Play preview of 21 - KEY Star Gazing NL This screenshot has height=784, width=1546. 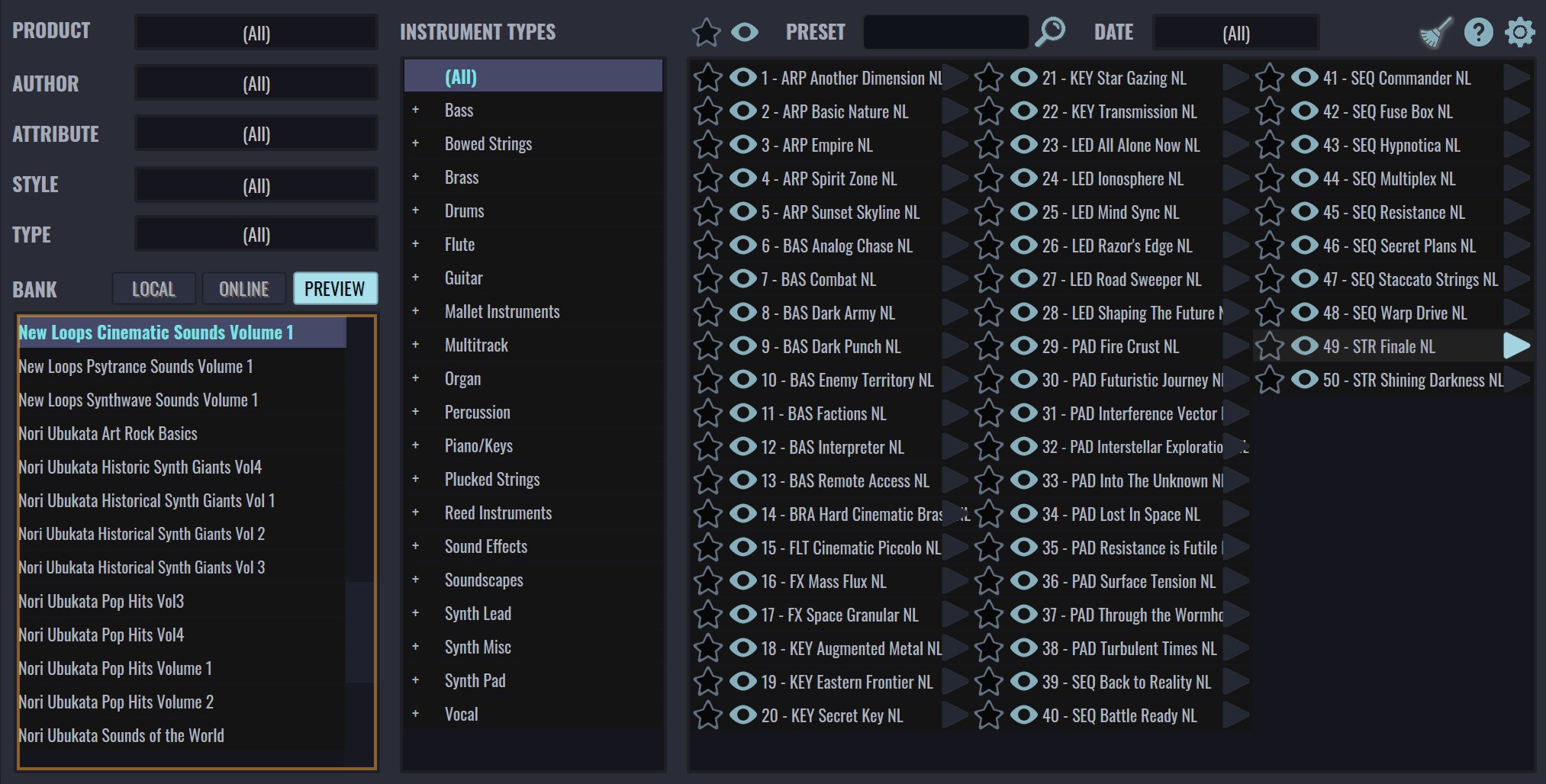(1235, 78)
